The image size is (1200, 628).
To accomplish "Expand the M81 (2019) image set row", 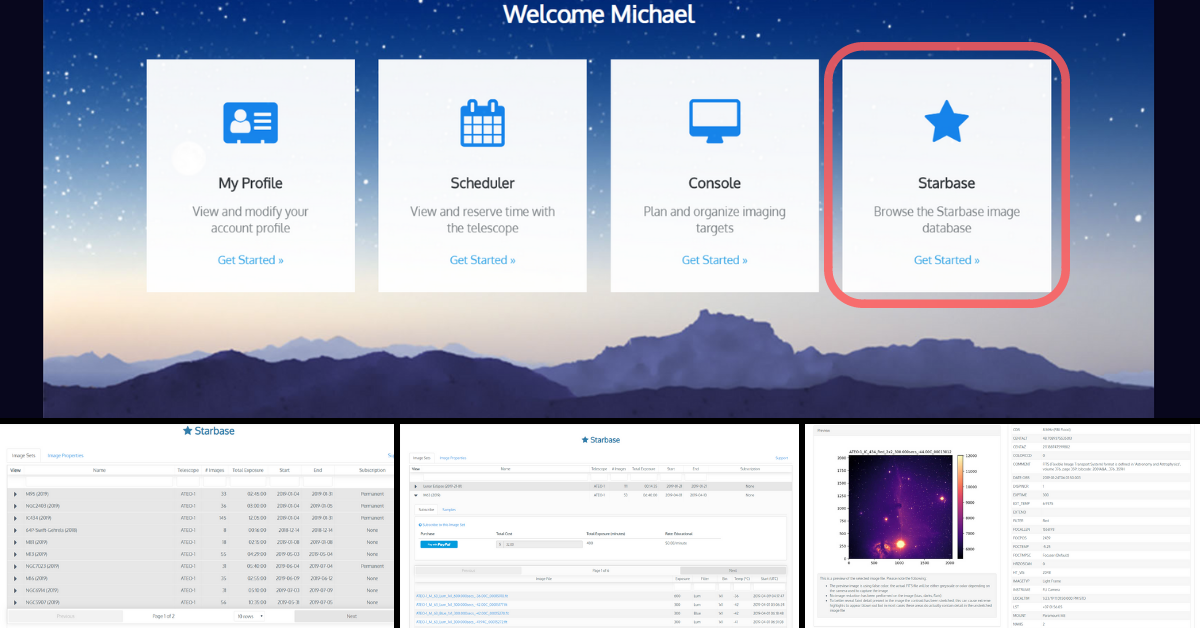I will (15, 542).
